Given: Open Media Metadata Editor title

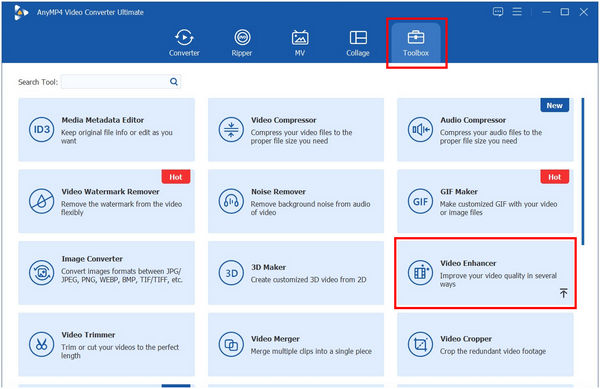Looking at the screenshot, I should point(103,120).
